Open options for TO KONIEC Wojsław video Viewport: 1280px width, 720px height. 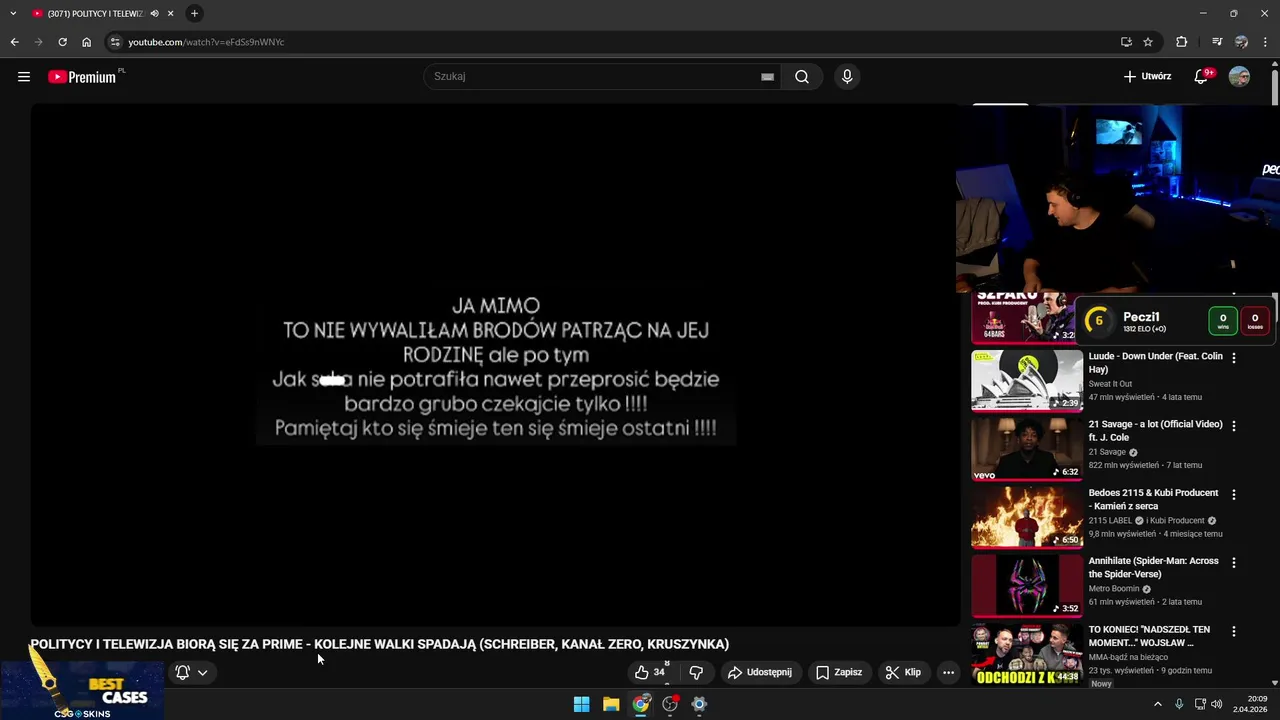coord(1233,632)
